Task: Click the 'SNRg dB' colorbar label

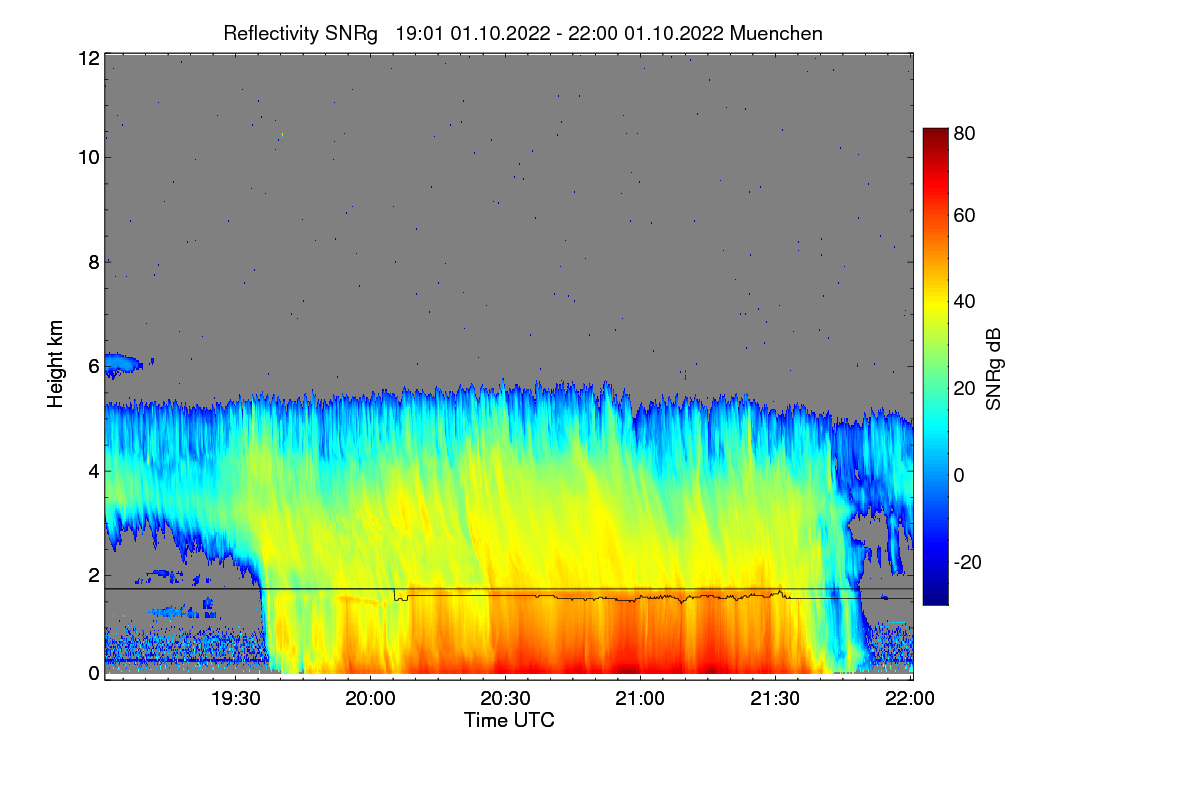Action: coord(993,369)
